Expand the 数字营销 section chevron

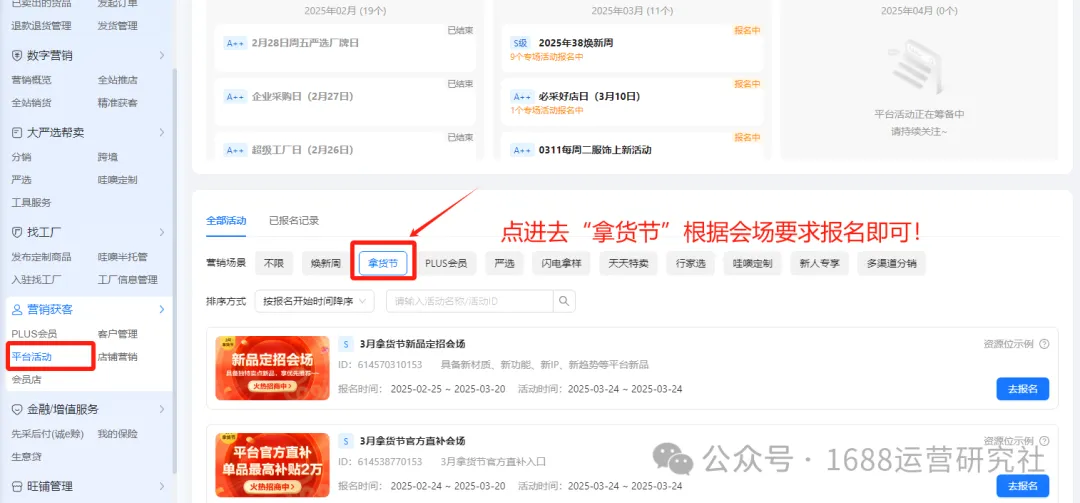[162, 55]
